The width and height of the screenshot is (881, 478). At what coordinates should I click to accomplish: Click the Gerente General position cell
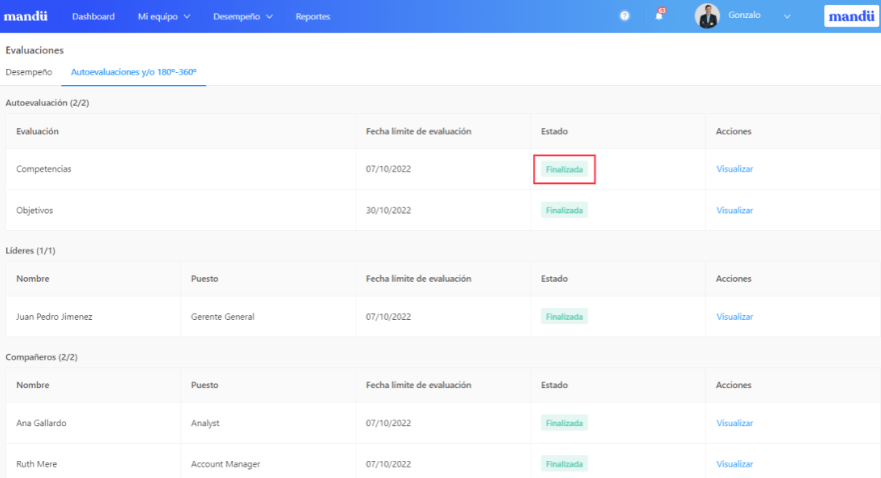click(x=222, y=317)
